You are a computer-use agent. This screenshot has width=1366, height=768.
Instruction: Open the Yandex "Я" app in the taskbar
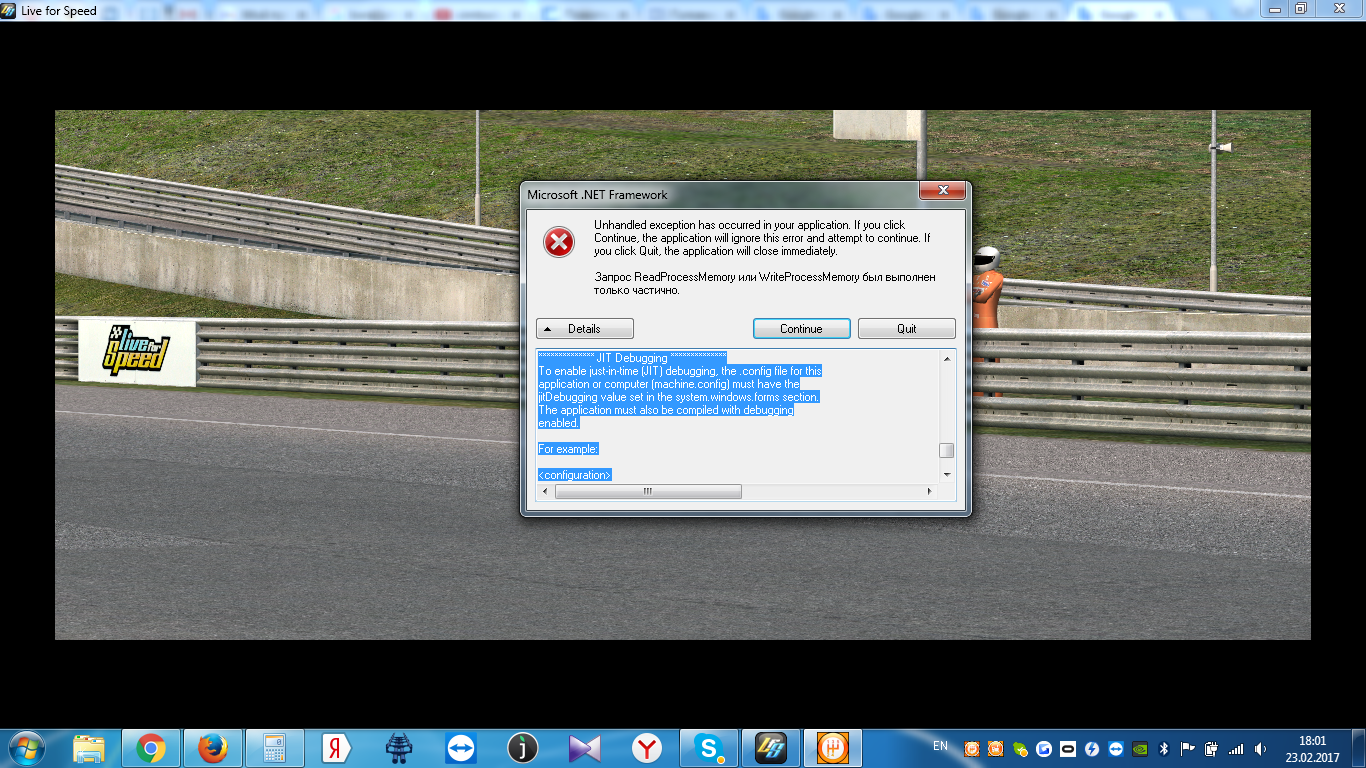(x=336, y=748)
